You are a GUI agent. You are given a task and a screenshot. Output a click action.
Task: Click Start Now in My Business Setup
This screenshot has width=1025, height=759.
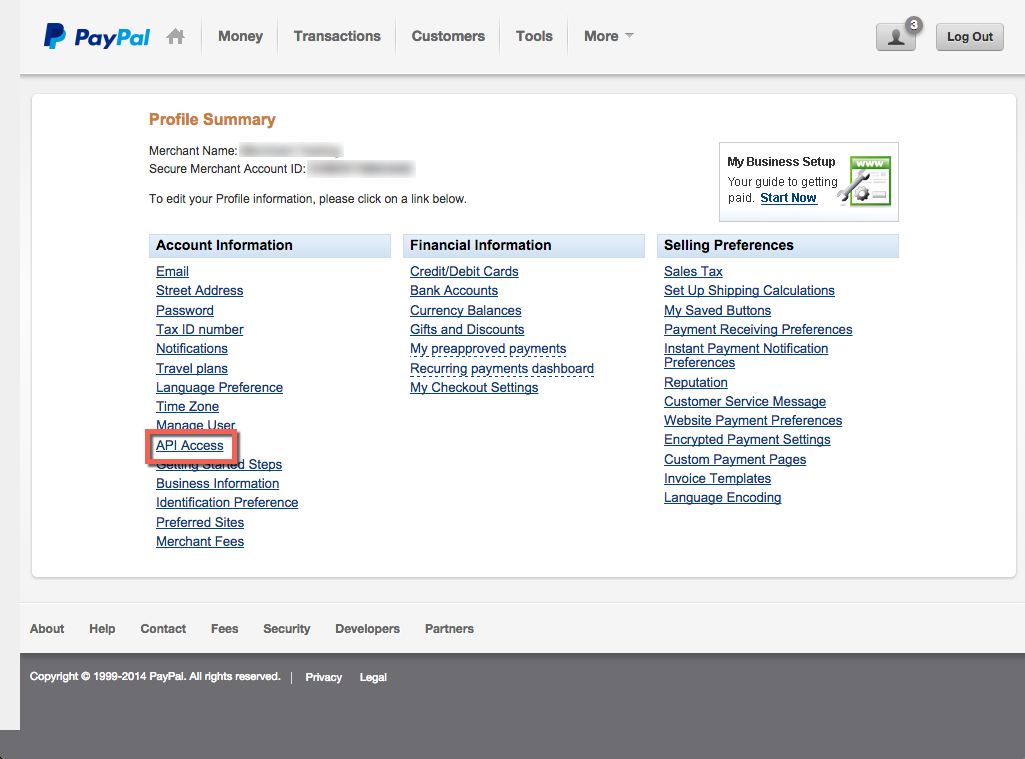tap(788, 197)
